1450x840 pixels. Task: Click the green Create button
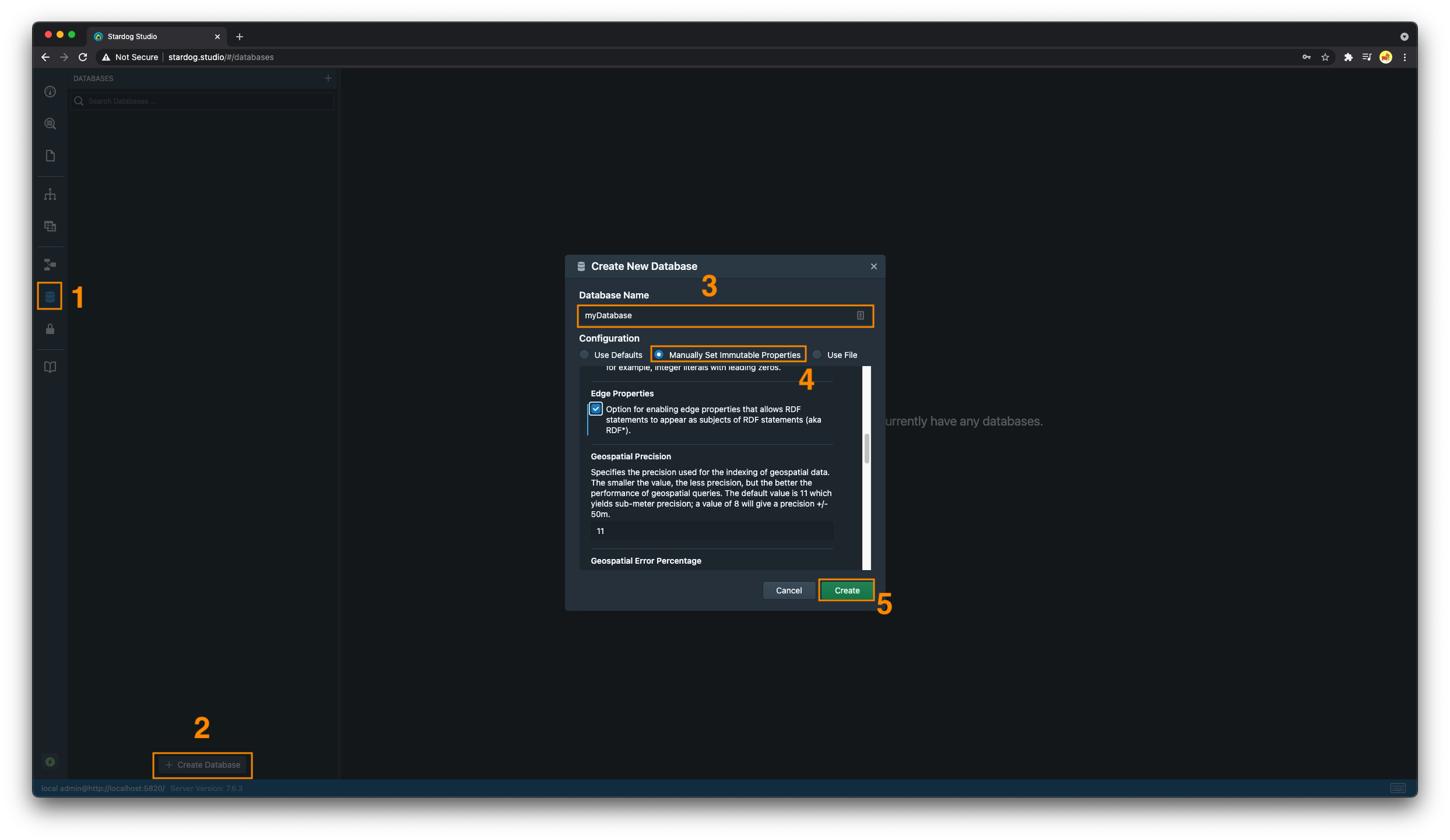[x=847, y=591]
